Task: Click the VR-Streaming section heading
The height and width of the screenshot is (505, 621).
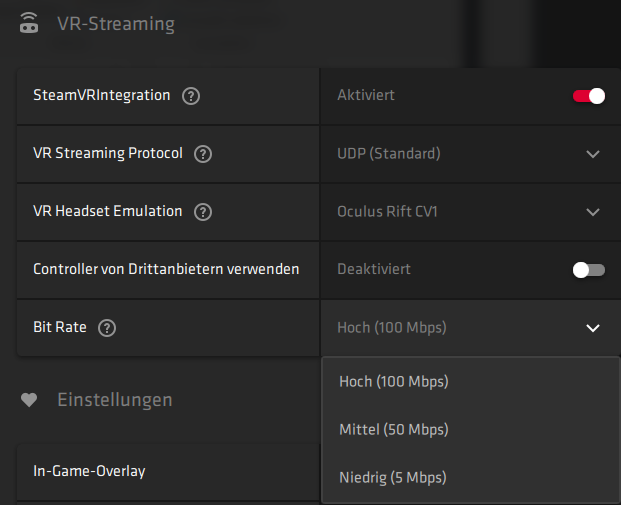Action: click(x=115, y=24)
